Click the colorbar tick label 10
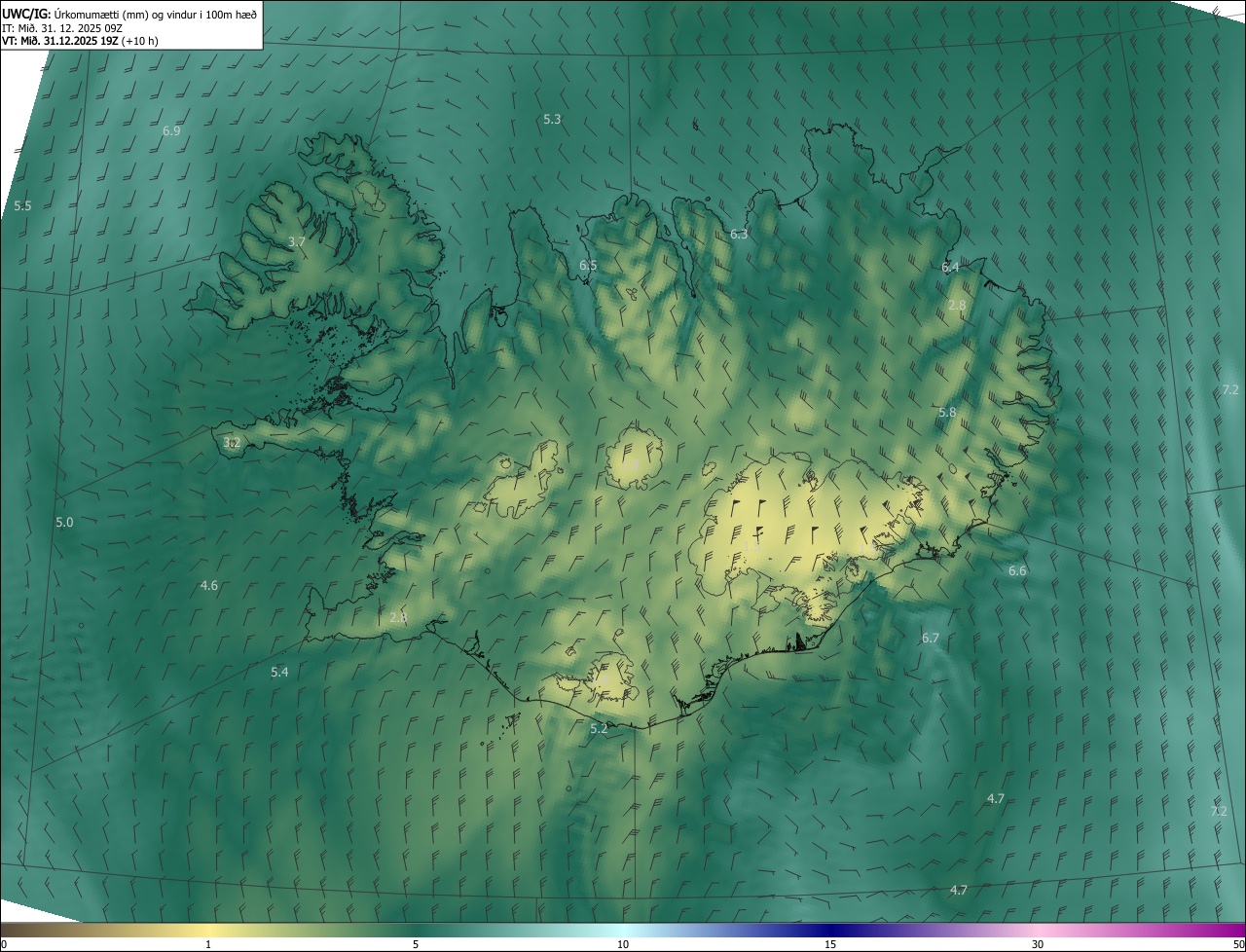The width and height of the screenshot is (1246, 952). click(623, 944)
